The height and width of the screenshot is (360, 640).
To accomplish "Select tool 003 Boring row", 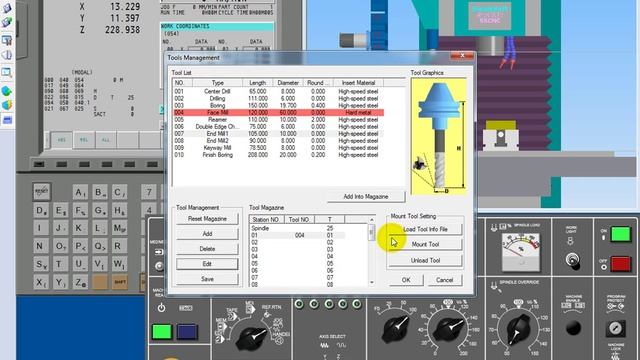I will pos(278,105).
